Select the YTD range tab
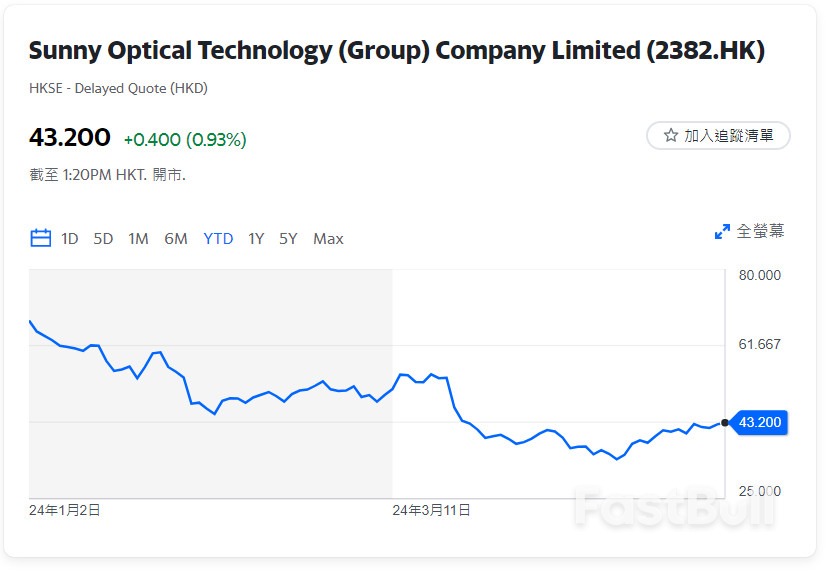 click(218, 238)
